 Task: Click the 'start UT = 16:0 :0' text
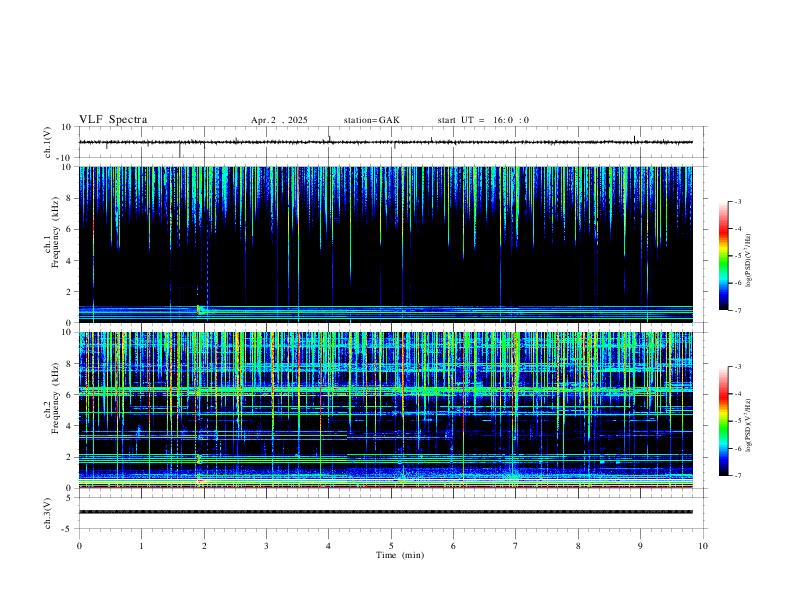(x=483, y=120)
